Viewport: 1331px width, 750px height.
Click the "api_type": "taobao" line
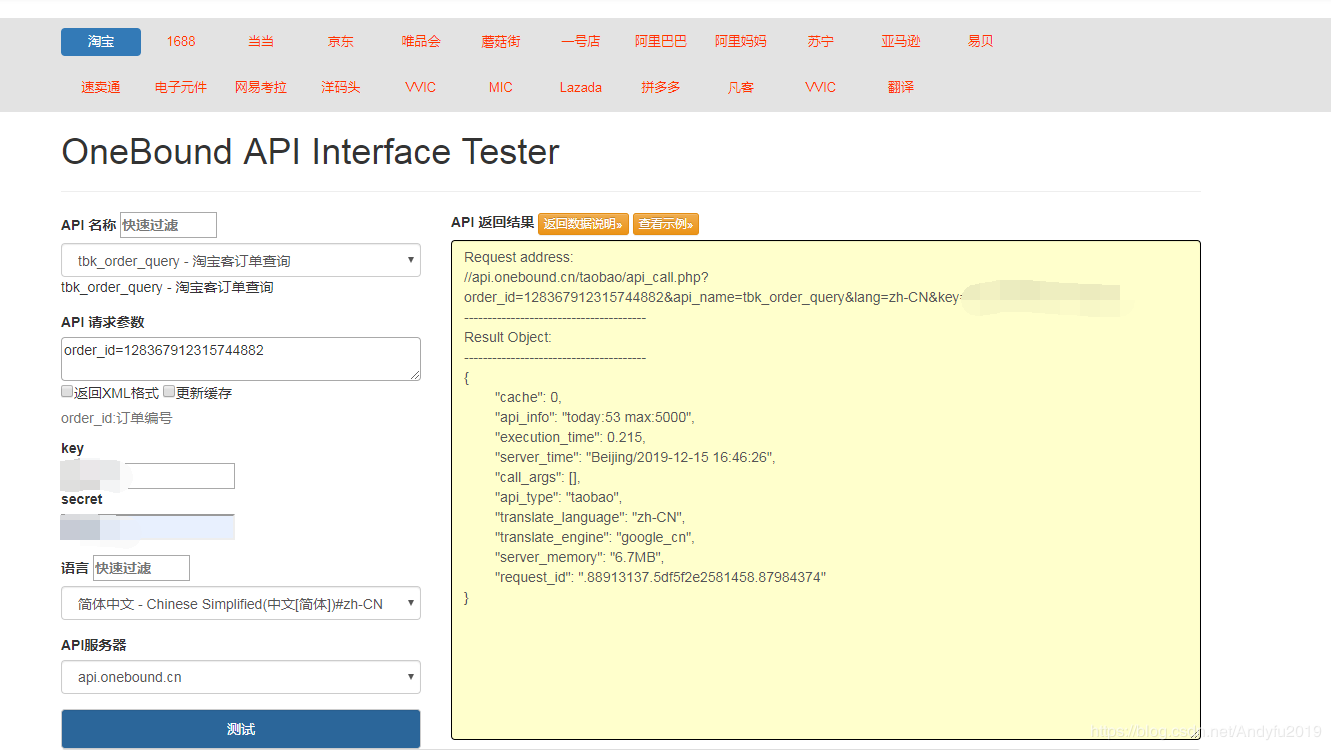pos(559,497)
